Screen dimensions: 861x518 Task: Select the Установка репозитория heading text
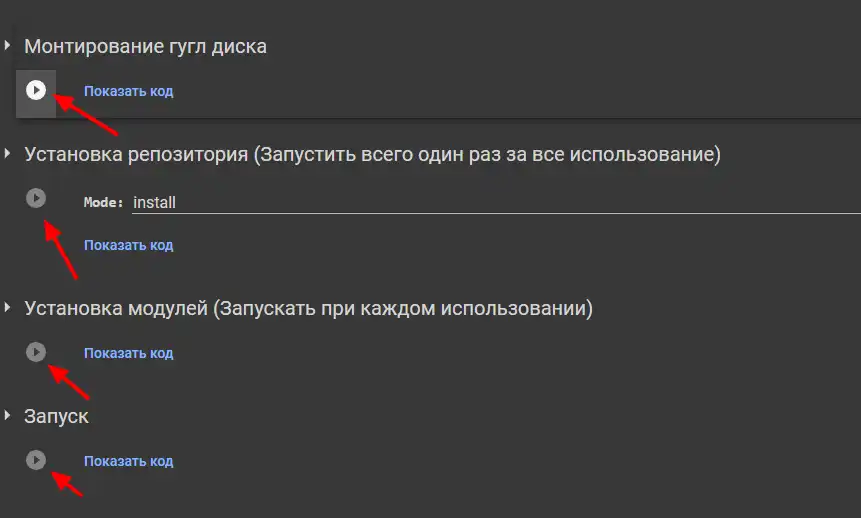372,154
